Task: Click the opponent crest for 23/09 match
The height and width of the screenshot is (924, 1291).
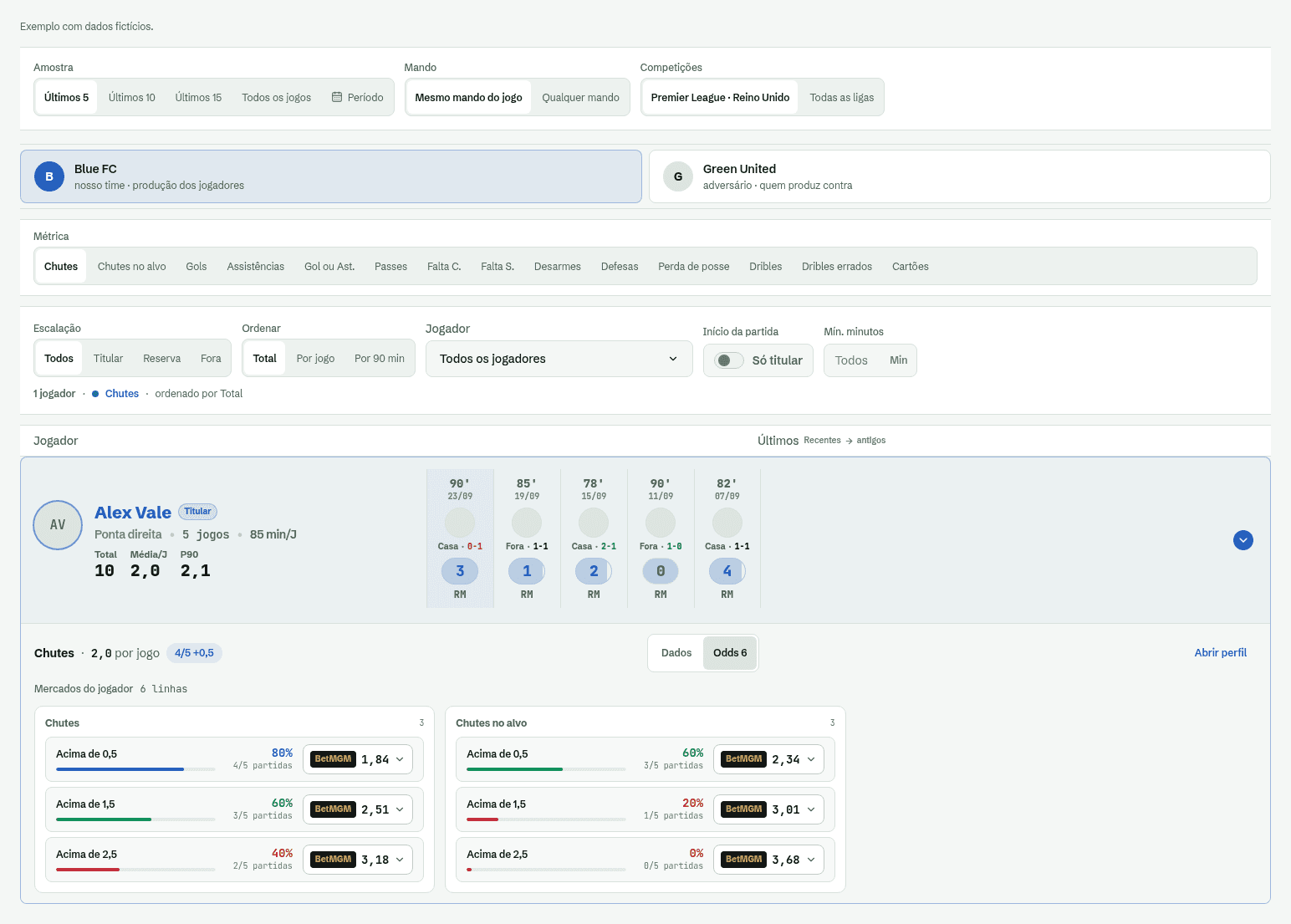Action: [x=460, y=523]
